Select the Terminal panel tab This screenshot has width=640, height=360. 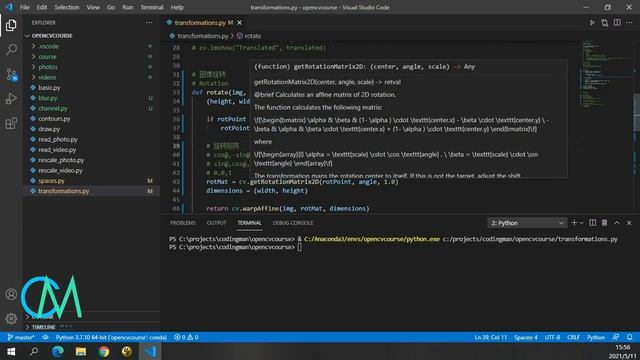[249, 223]
